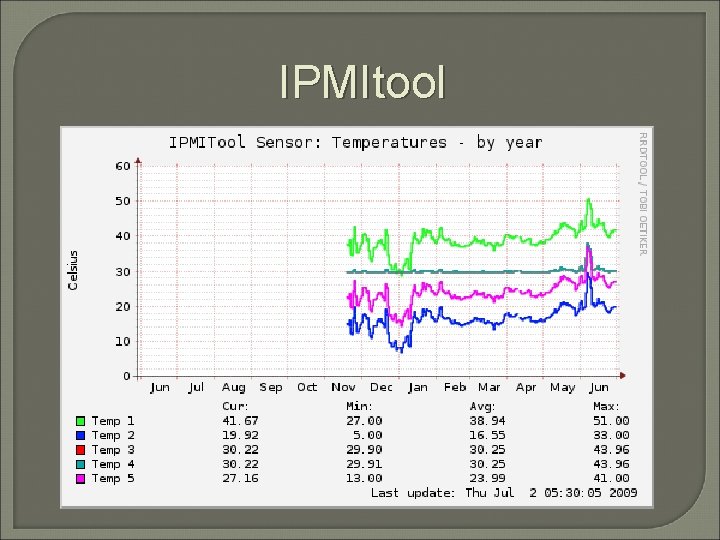Click the 'Dec' x-axis month label
The height and width of the screenshot is (540, 720).
[381, 388]
